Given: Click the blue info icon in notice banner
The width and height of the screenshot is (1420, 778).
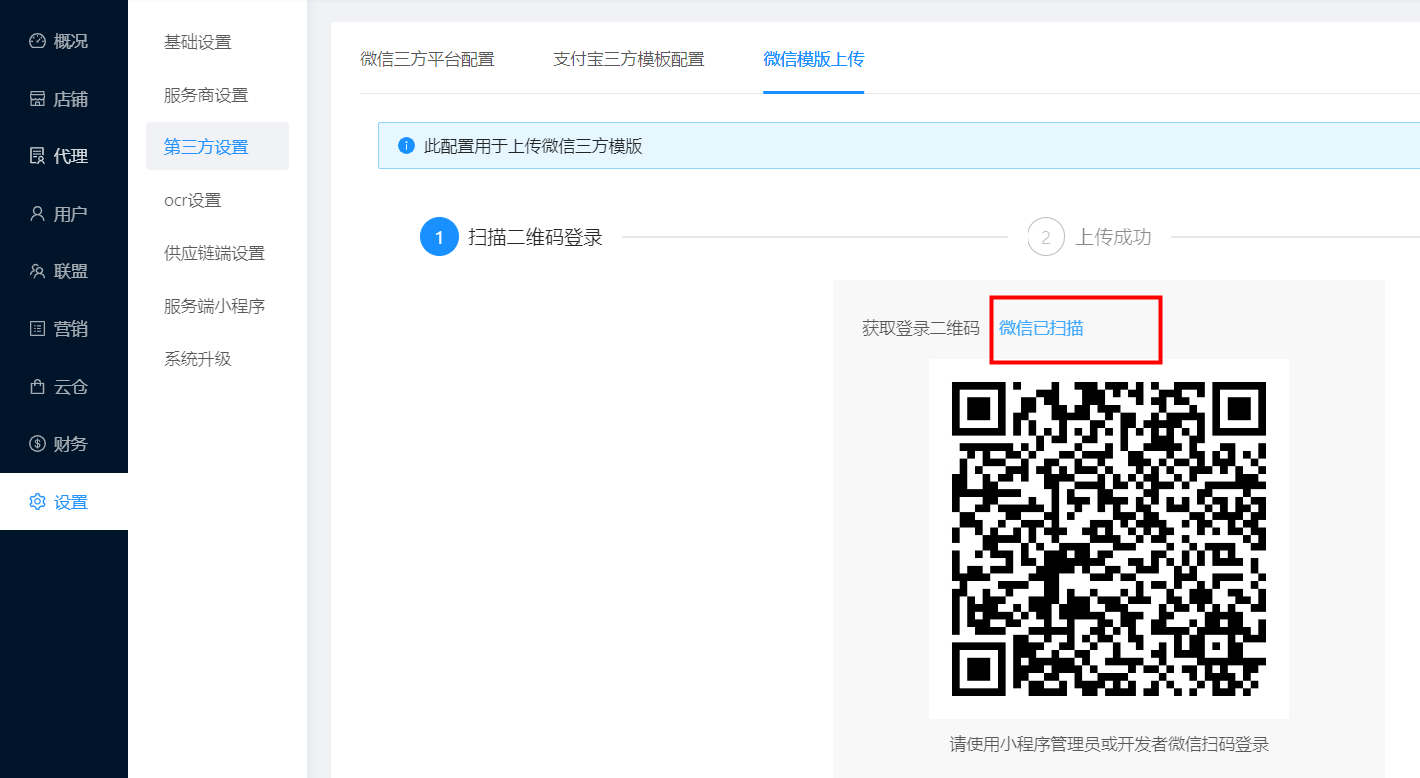Looking at the screenshot, I should [x=406, y=146].
